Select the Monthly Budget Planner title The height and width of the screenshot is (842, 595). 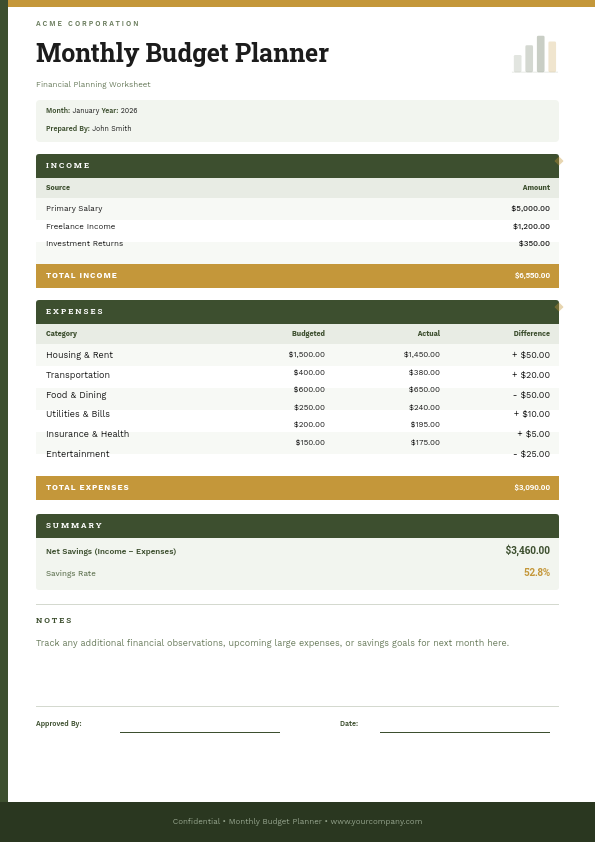click(x=182, y=53)
